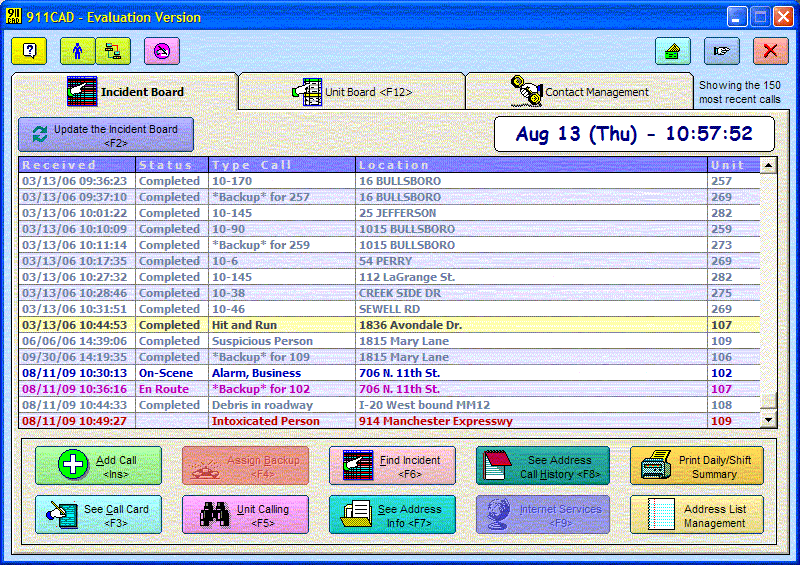
Task: Open the Contact Management tab
Action: [x=579, y=92]
